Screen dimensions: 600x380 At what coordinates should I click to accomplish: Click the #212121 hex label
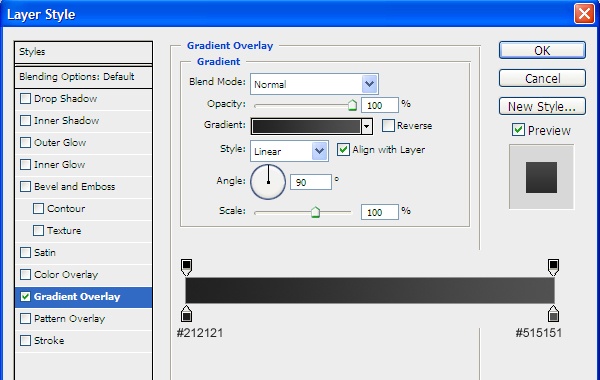click(x=200, y=333)
